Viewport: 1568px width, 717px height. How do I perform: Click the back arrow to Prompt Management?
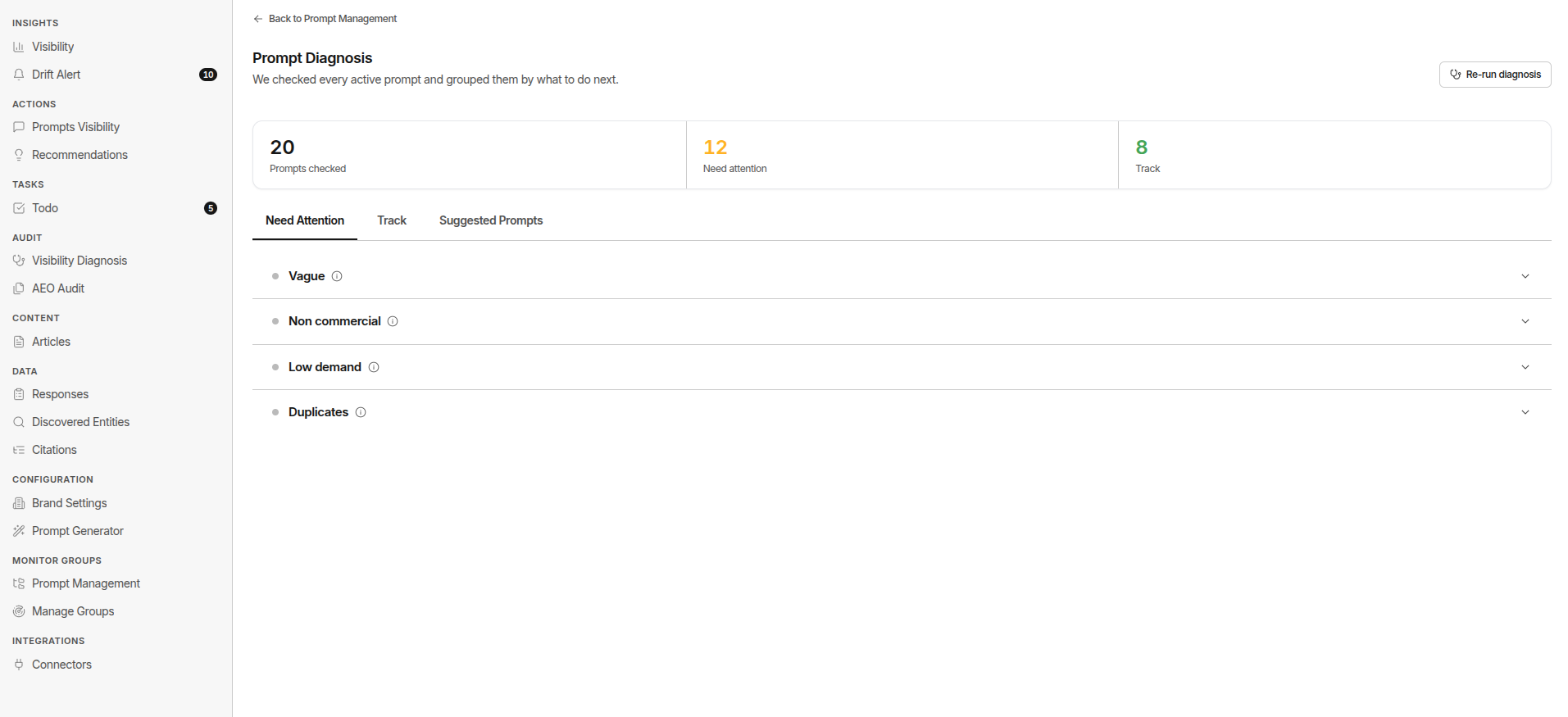258,19
